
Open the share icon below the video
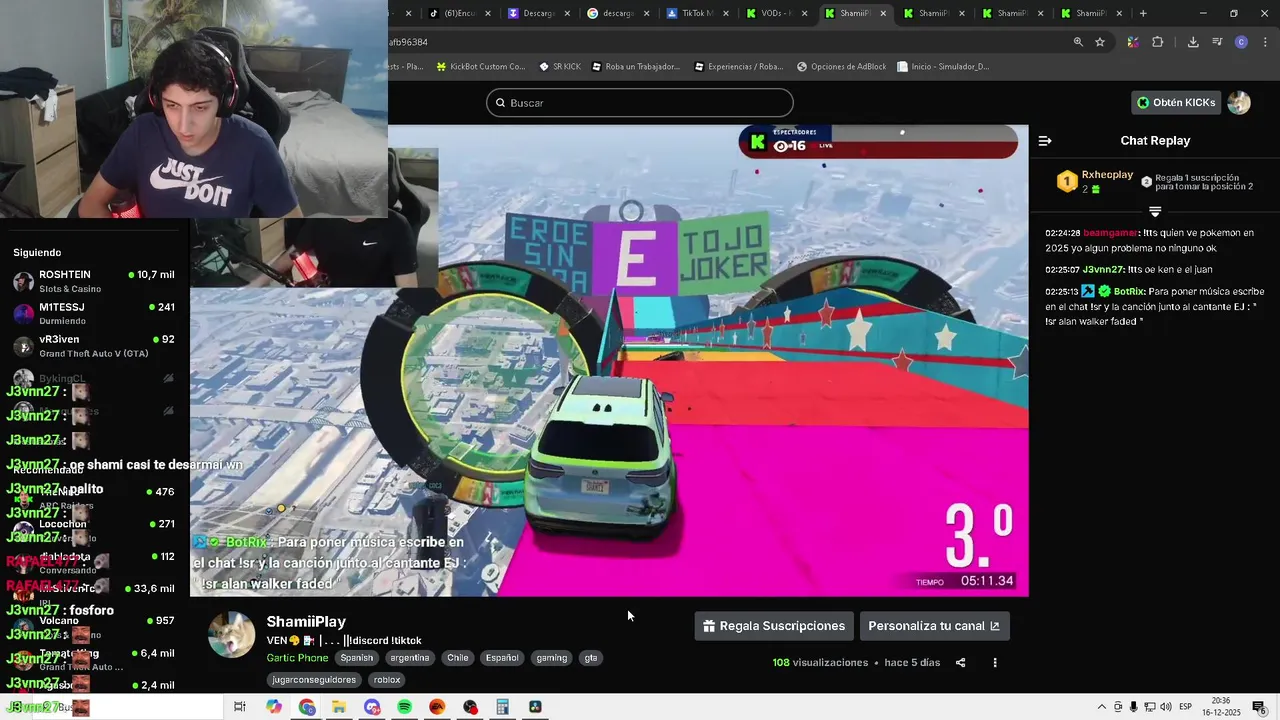click(x=961, y=663)
